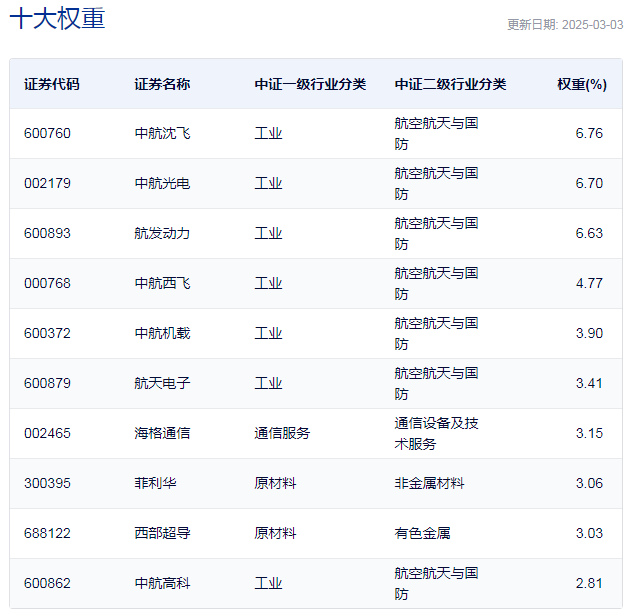Select security code 688122
The image size is (630, 616).
[x=47, y=533]
